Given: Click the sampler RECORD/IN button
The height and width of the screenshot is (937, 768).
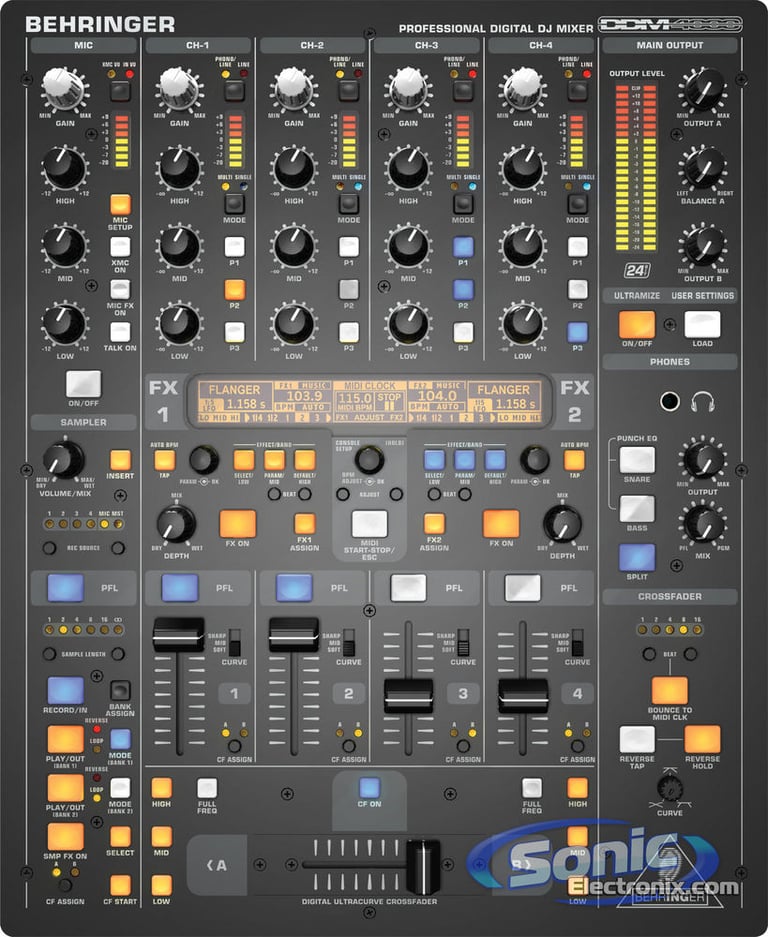Looking at the screenshot, I should click(x=66, y=691).
